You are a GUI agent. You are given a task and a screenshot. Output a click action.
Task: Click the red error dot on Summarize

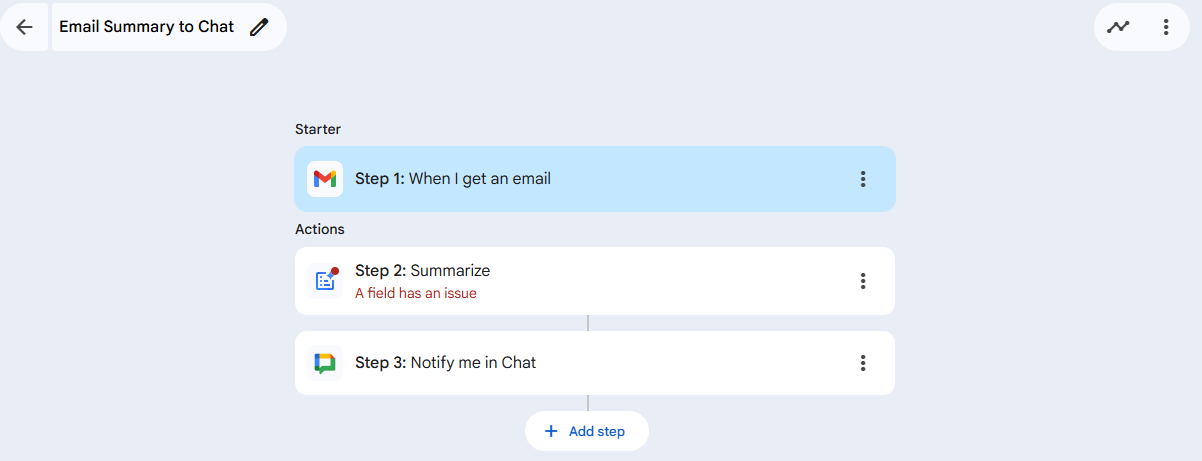(335, 271)
